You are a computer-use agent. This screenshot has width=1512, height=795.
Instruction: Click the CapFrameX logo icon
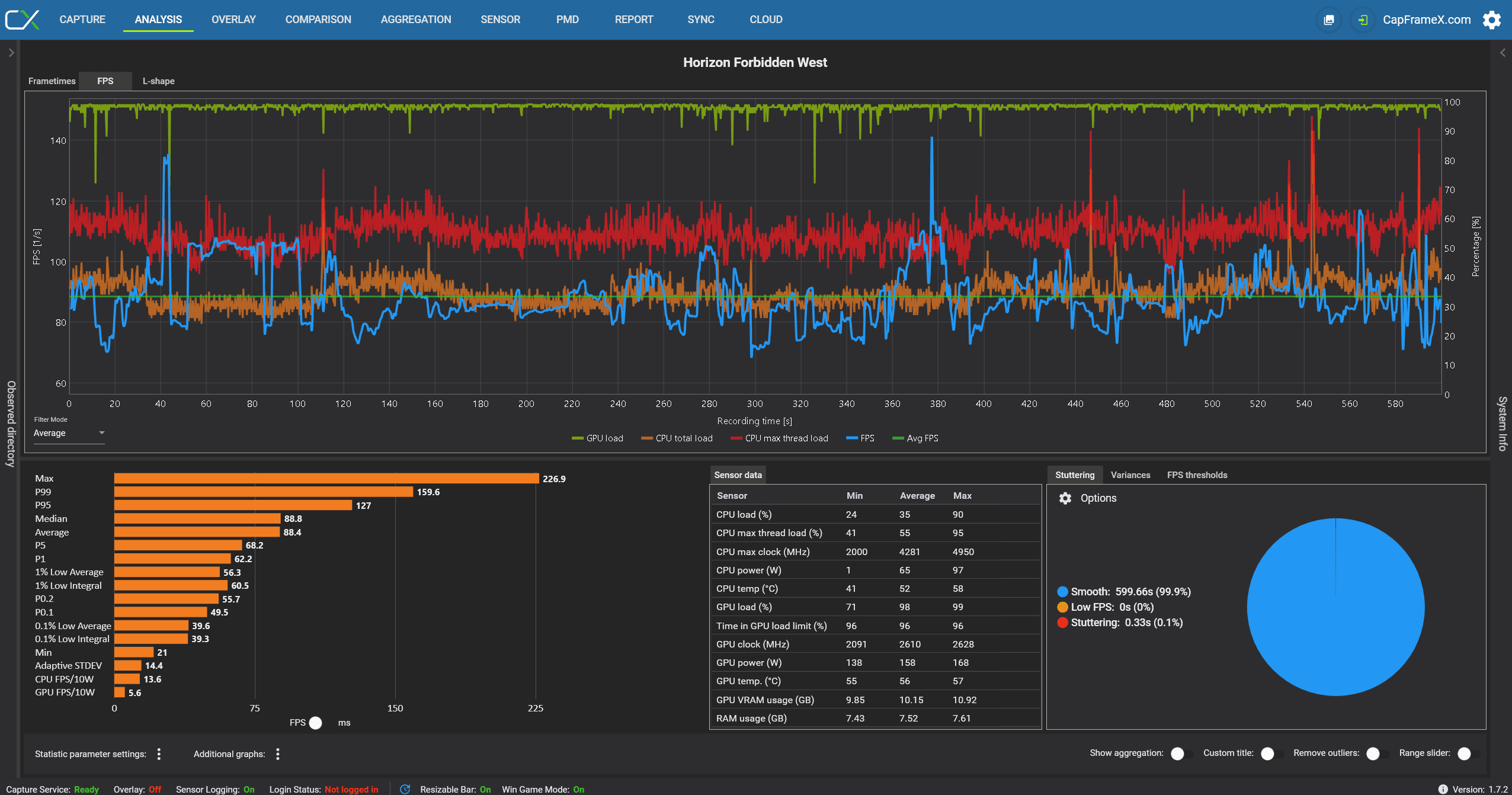[x=23, y=20]
